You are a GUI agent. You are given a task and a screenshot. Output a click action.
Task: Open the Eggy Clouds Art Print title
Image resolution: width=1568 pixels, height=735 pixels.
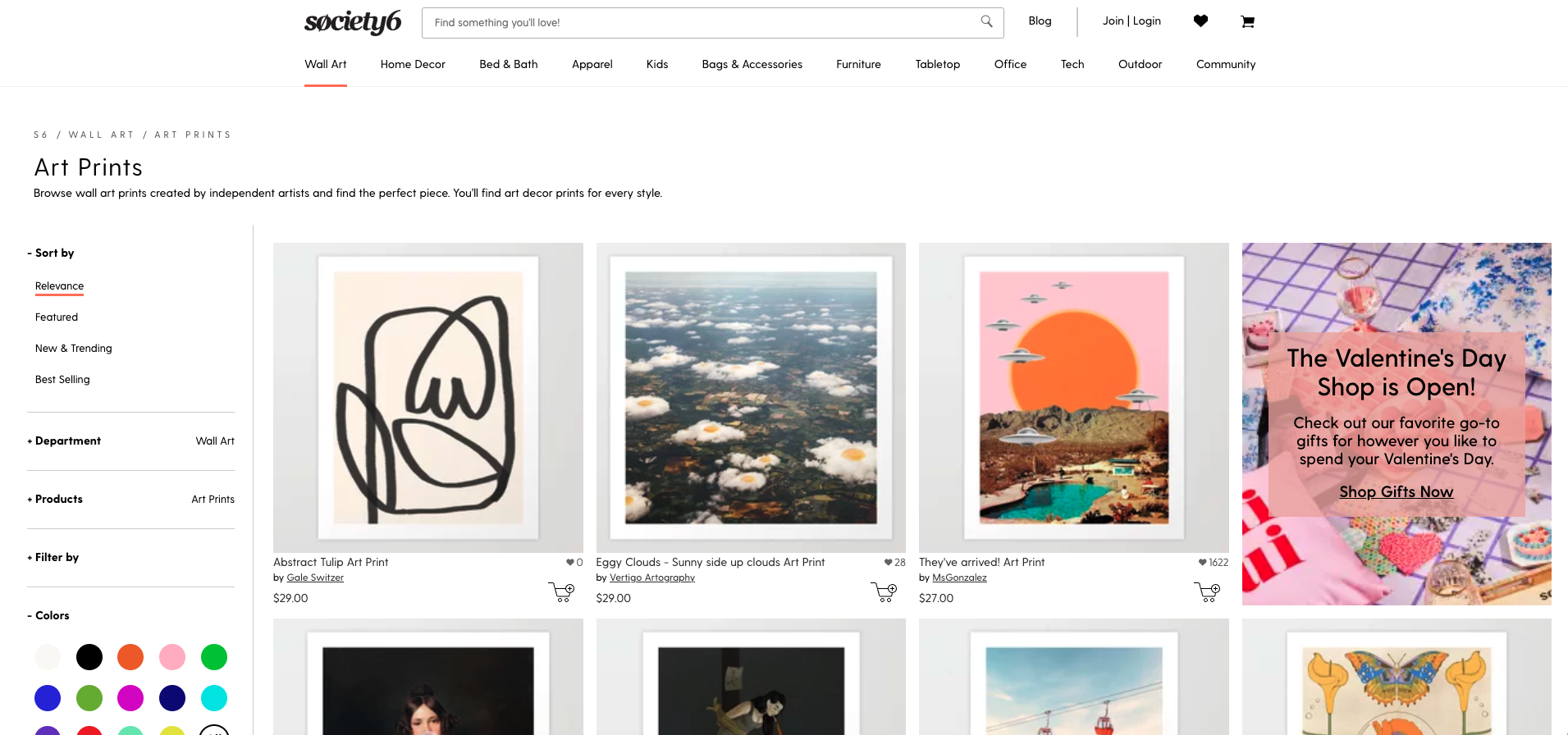(711, 563)
